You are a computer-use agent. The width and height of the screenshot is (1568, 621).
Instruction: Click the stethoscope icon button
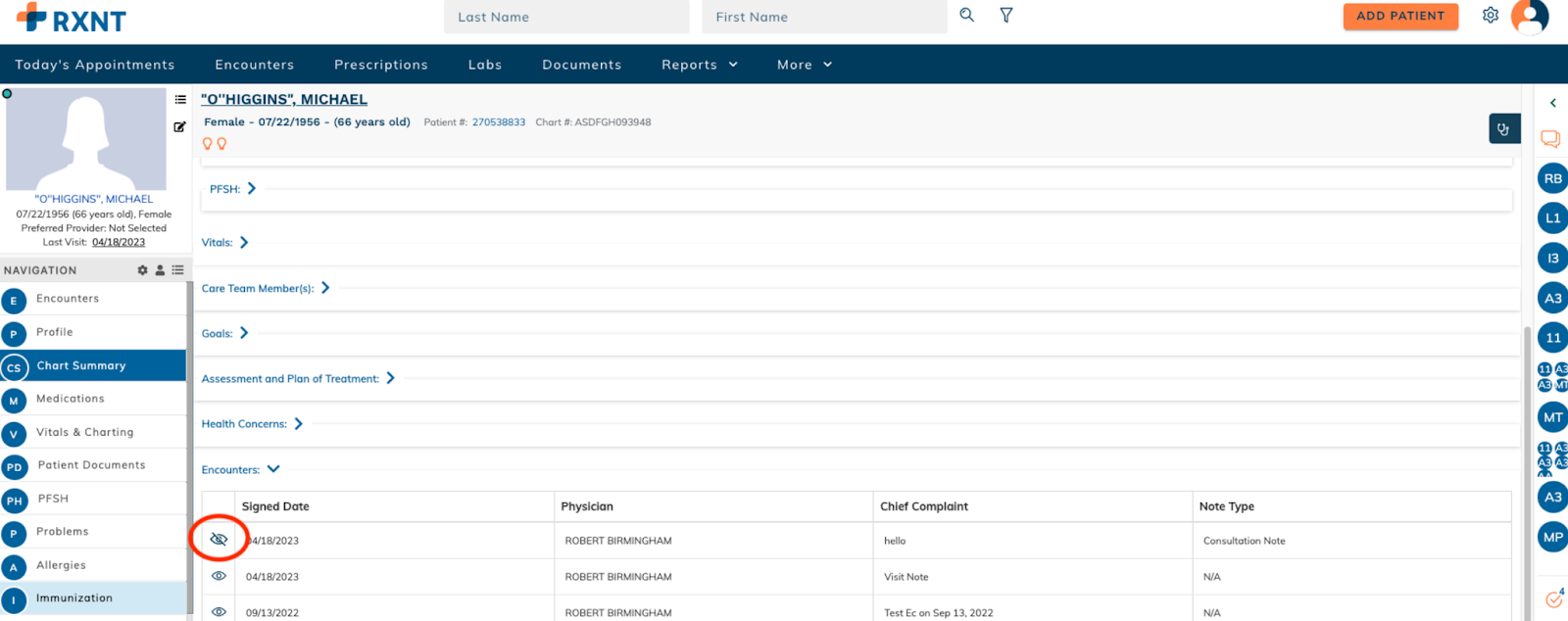pos(1503,129)
